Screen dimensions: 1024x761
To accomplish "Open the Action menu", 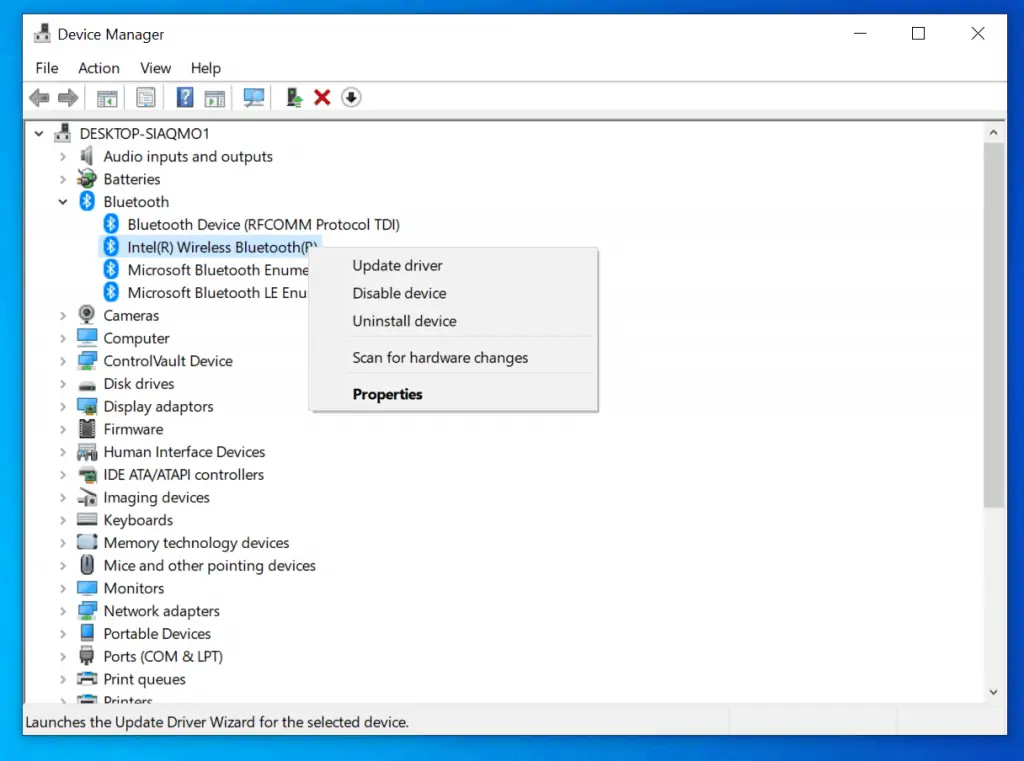I will (x=99, y=68).
